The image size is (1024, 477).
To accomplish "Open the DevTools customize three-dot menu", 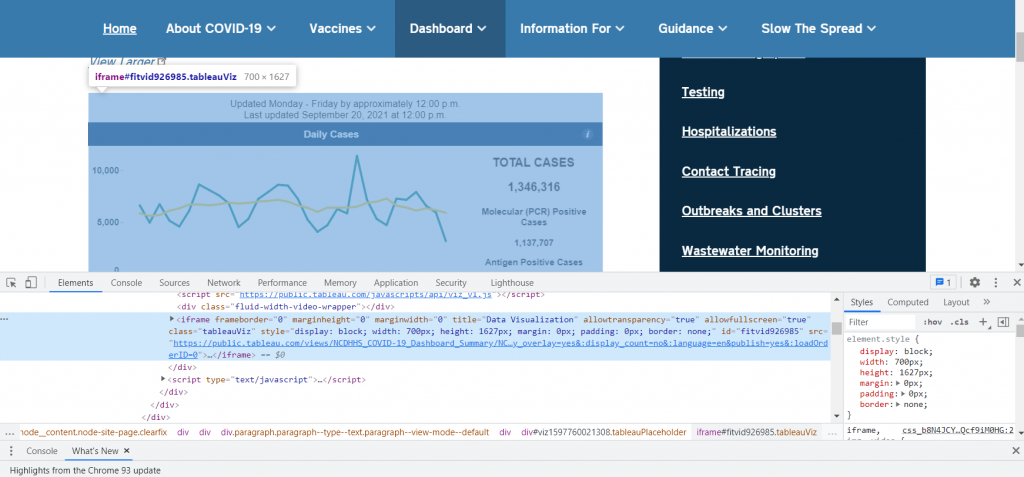I will (x=996, y=282).
